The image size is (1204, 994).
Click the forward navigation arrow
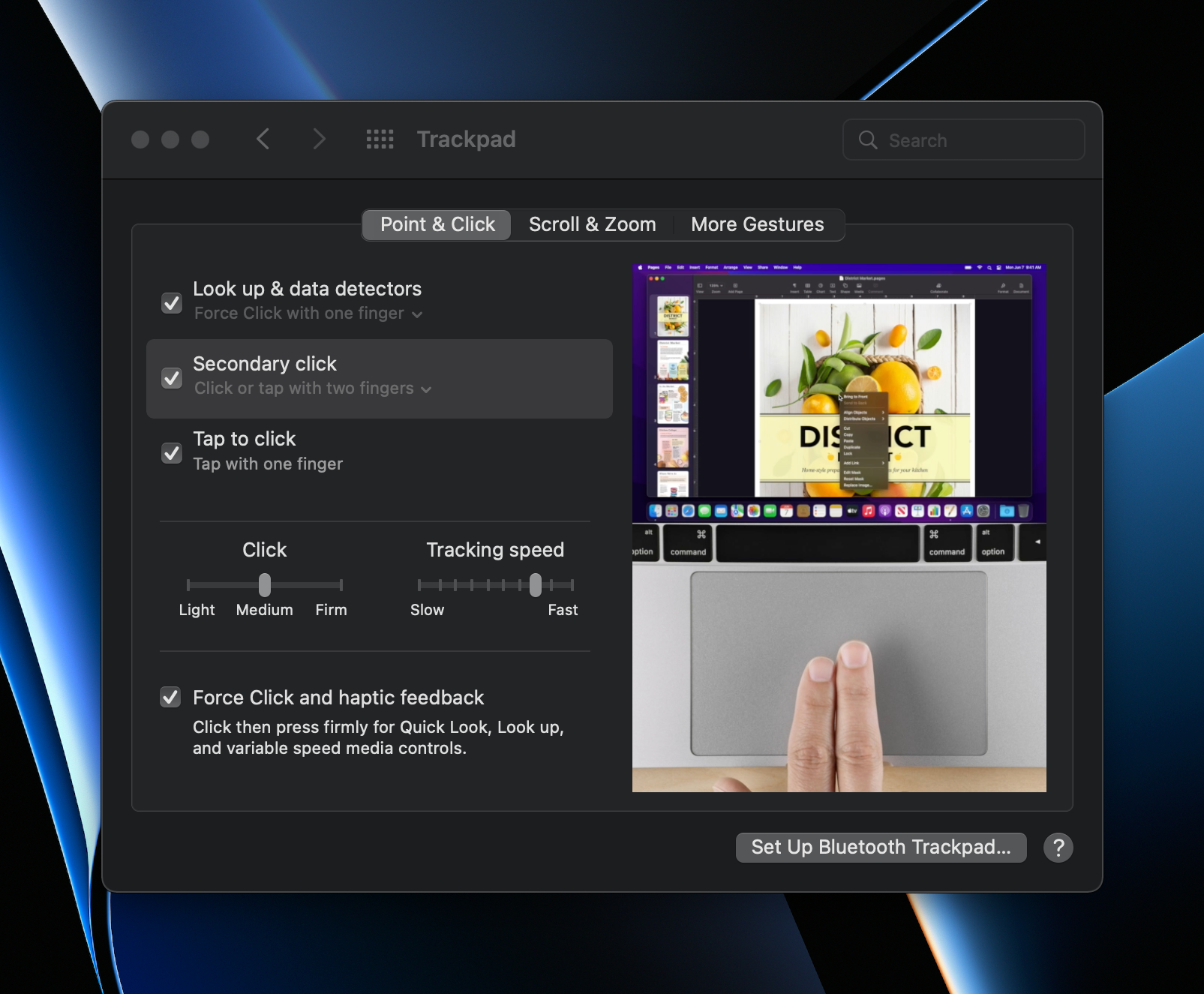point(319,139)
